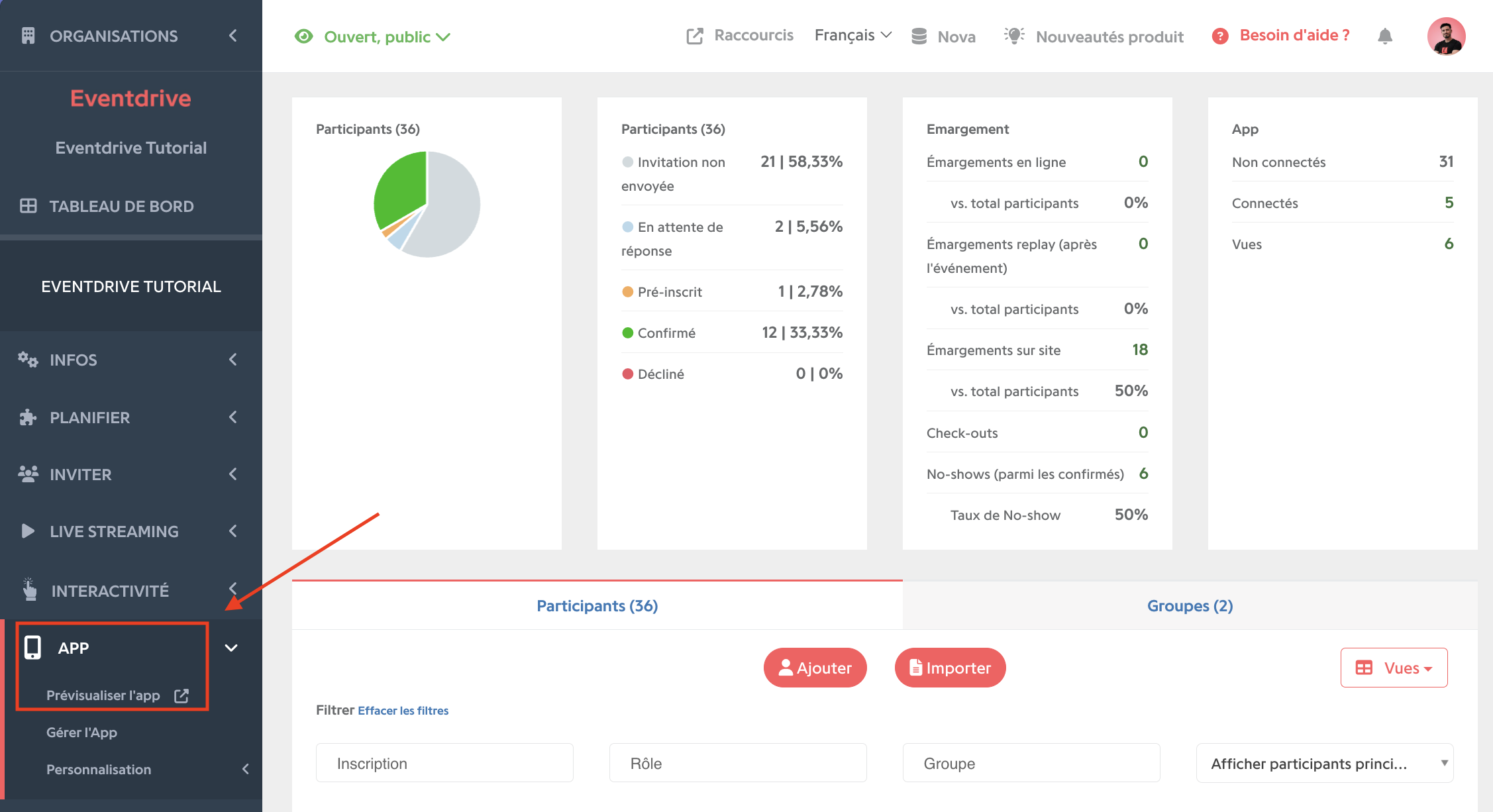The height and width of the screenshot is (812, 1493).
Task: Open the Afficher participants principaux dropdown
Action: (1325, 763)
